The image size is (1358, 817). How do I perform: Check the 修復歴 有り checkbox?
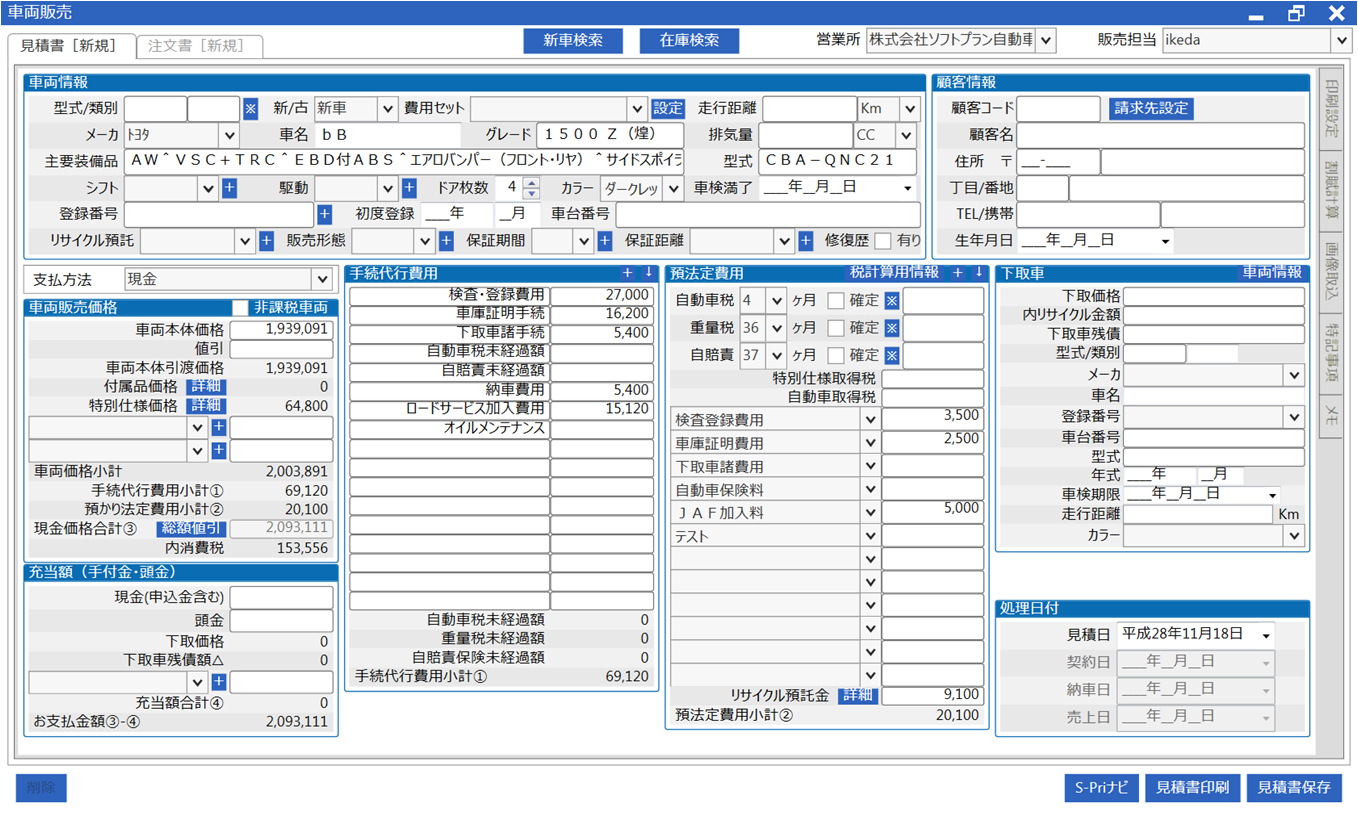click(x=882, y=241)
